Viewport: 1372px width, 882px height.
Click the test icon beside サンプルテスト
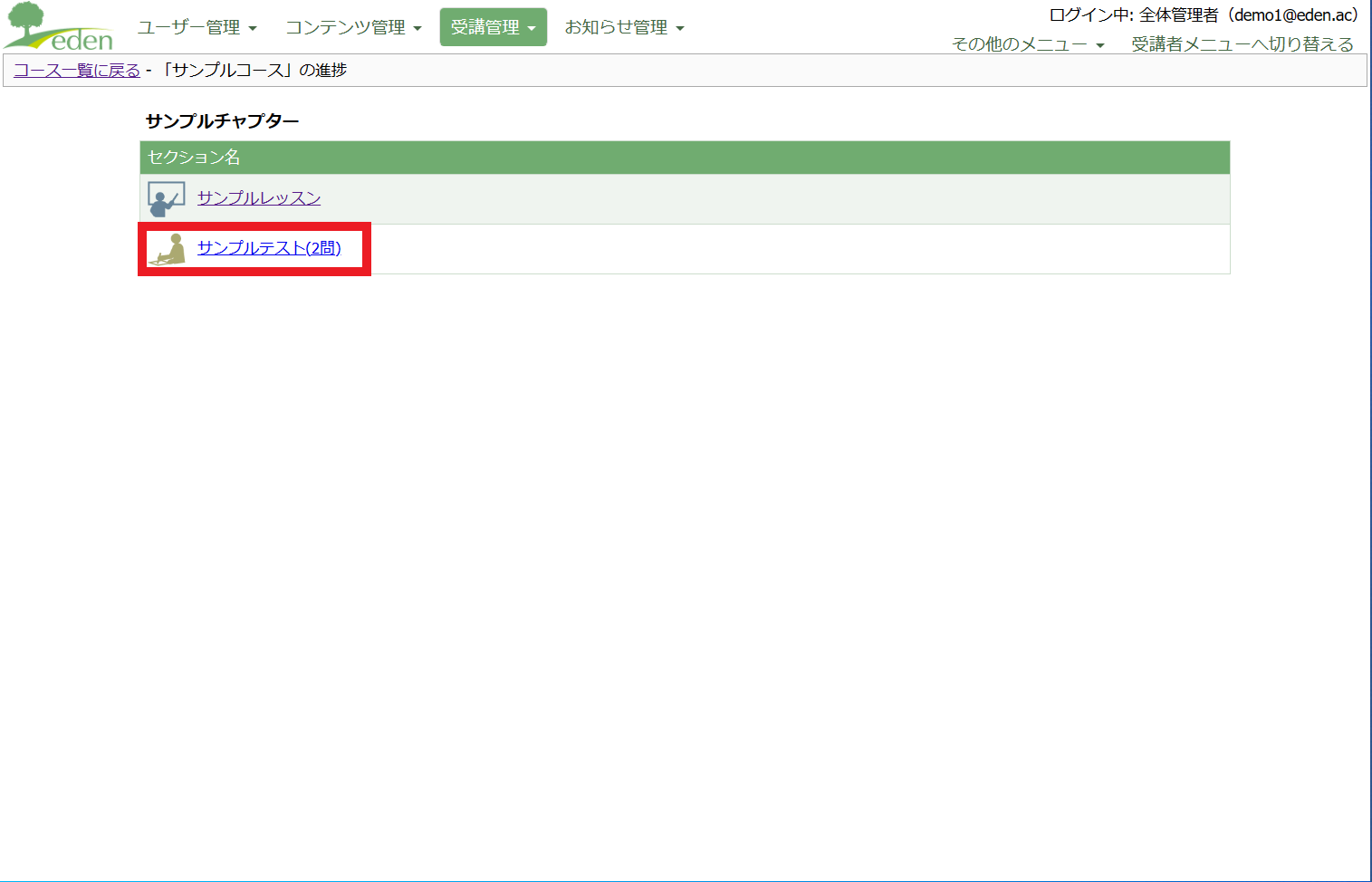coord(168,249)
